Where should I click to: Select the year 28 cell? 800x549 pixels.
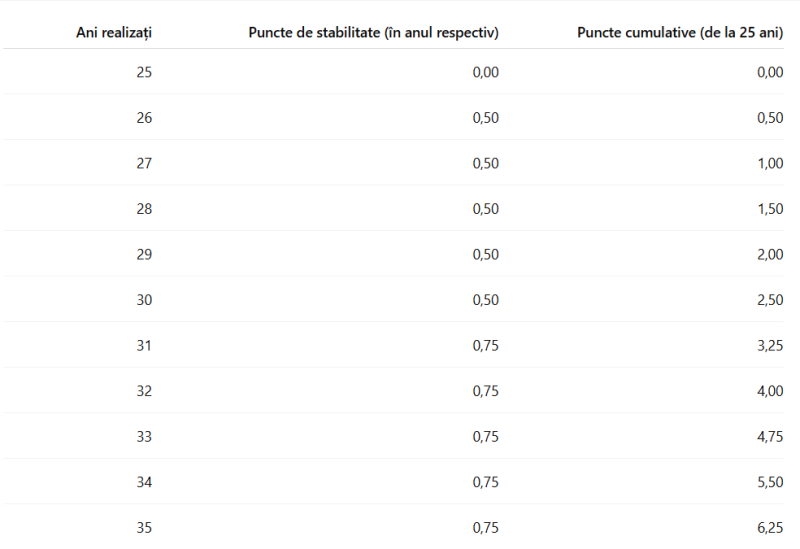click(x=143, y=209)
